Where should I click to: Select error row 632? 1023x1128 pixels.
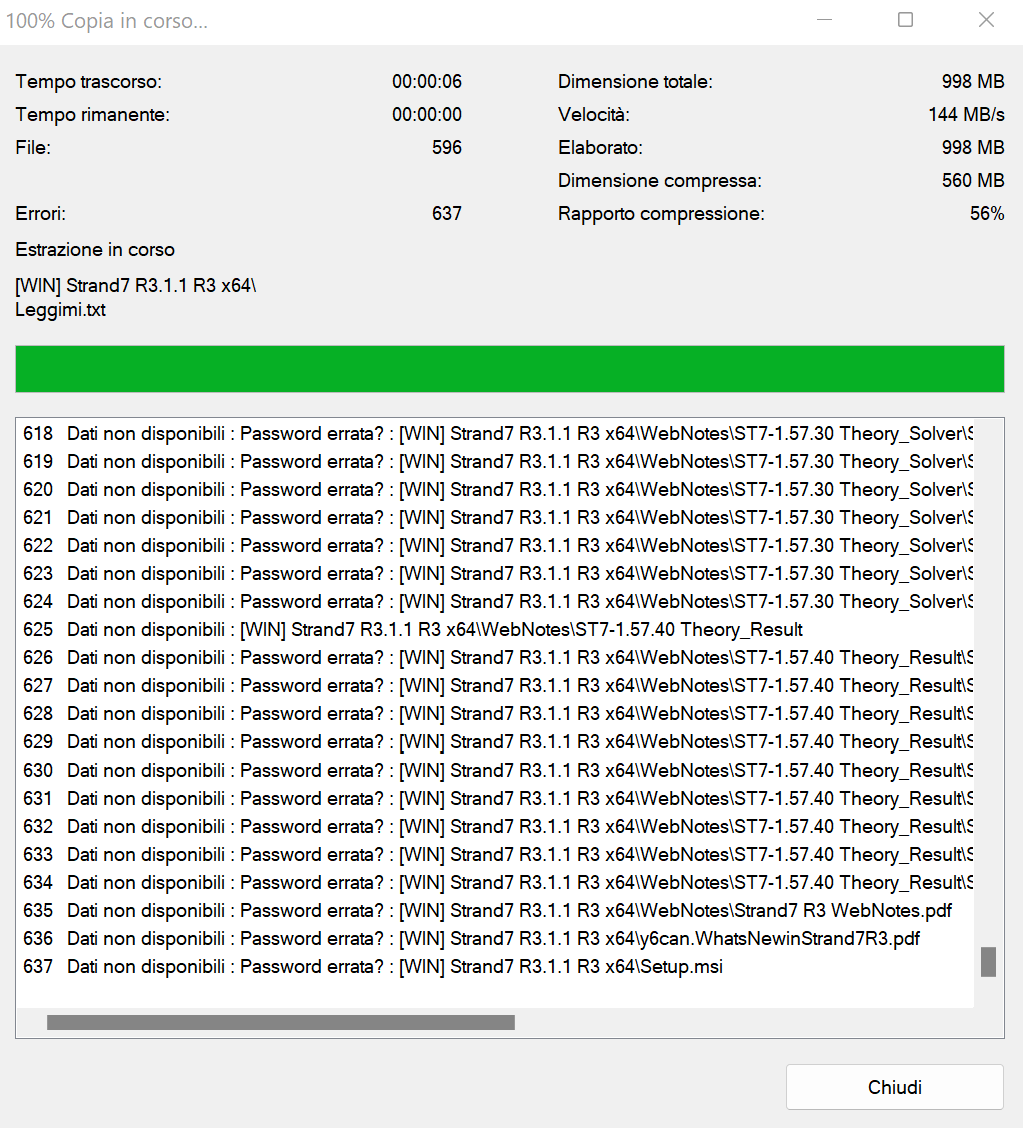coord(495,827)
